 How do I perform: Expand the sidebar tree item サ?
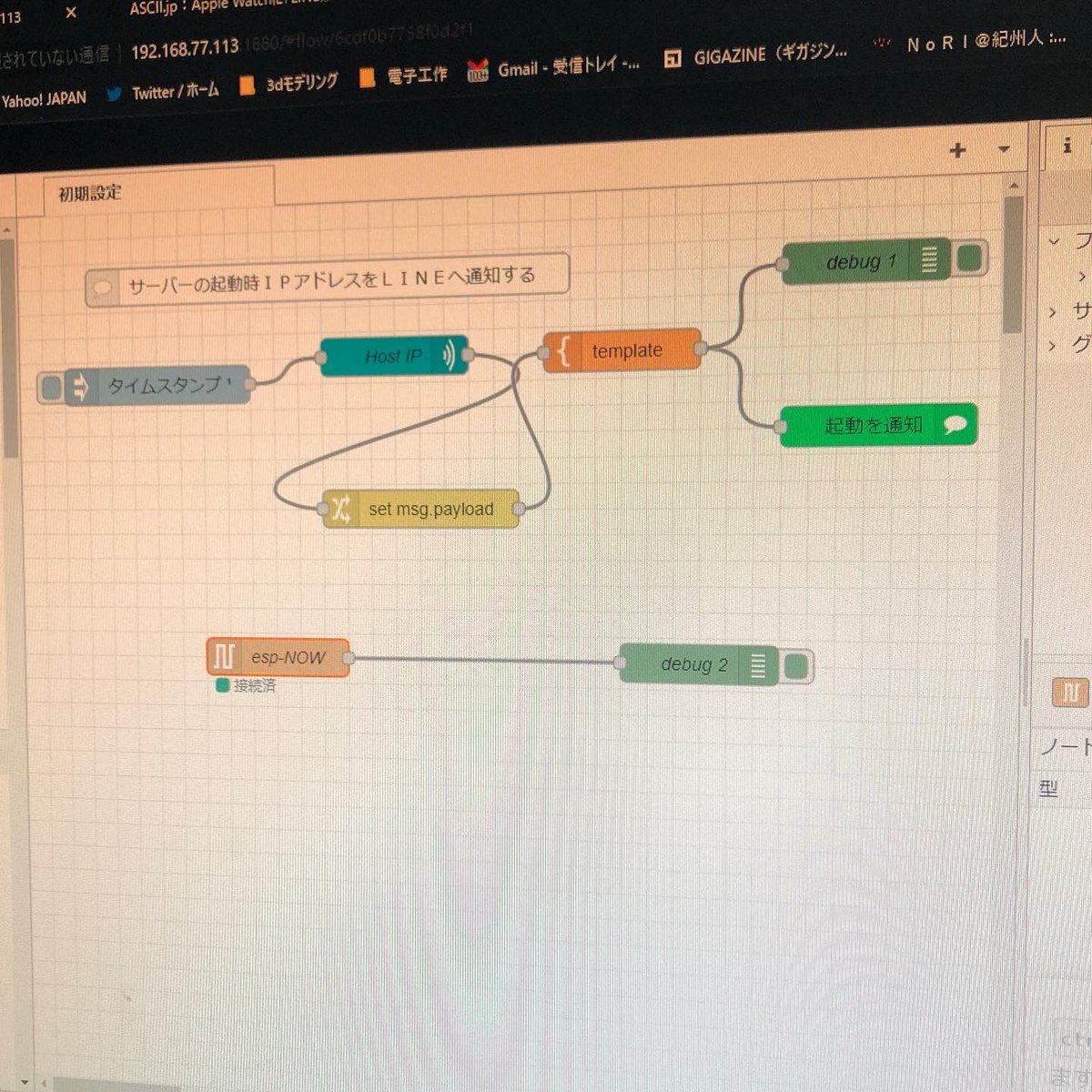click(x=1053, y=312)
